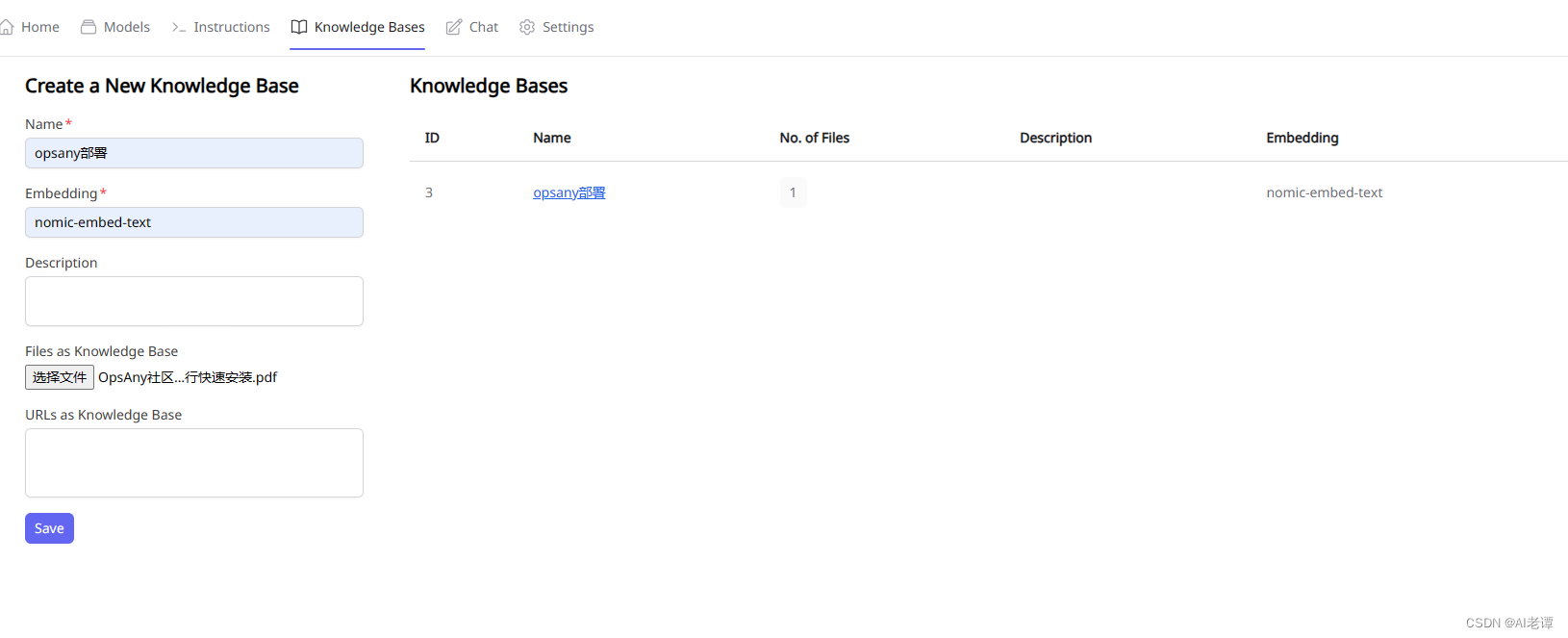Click the ID column header

point(432,138)
